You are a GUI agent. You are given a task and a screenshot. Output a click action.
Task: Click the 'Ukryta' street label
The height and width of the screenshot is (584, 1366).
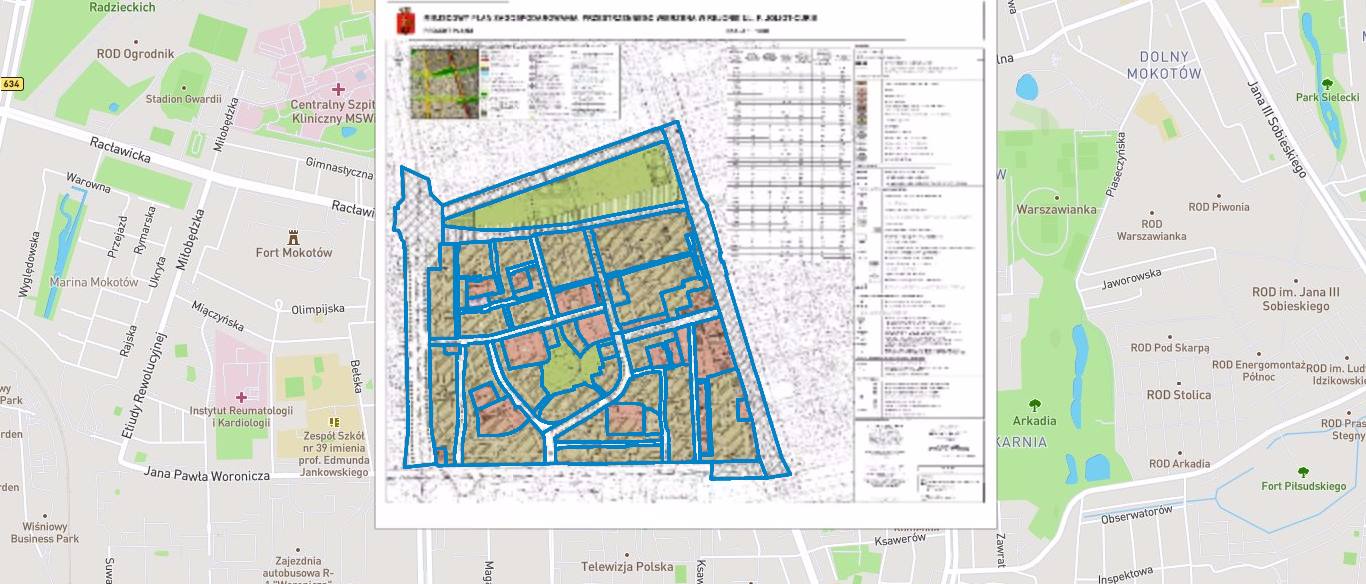point(158,272)
